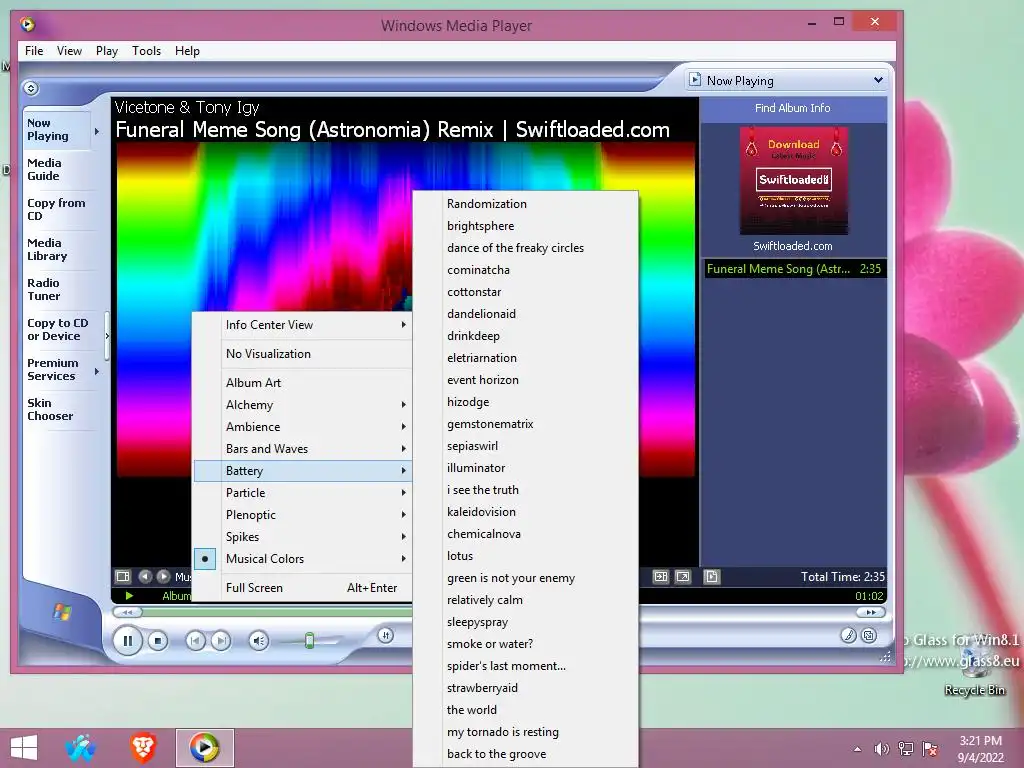Expand the Now Playing sidebar arrow

point(97,131)
